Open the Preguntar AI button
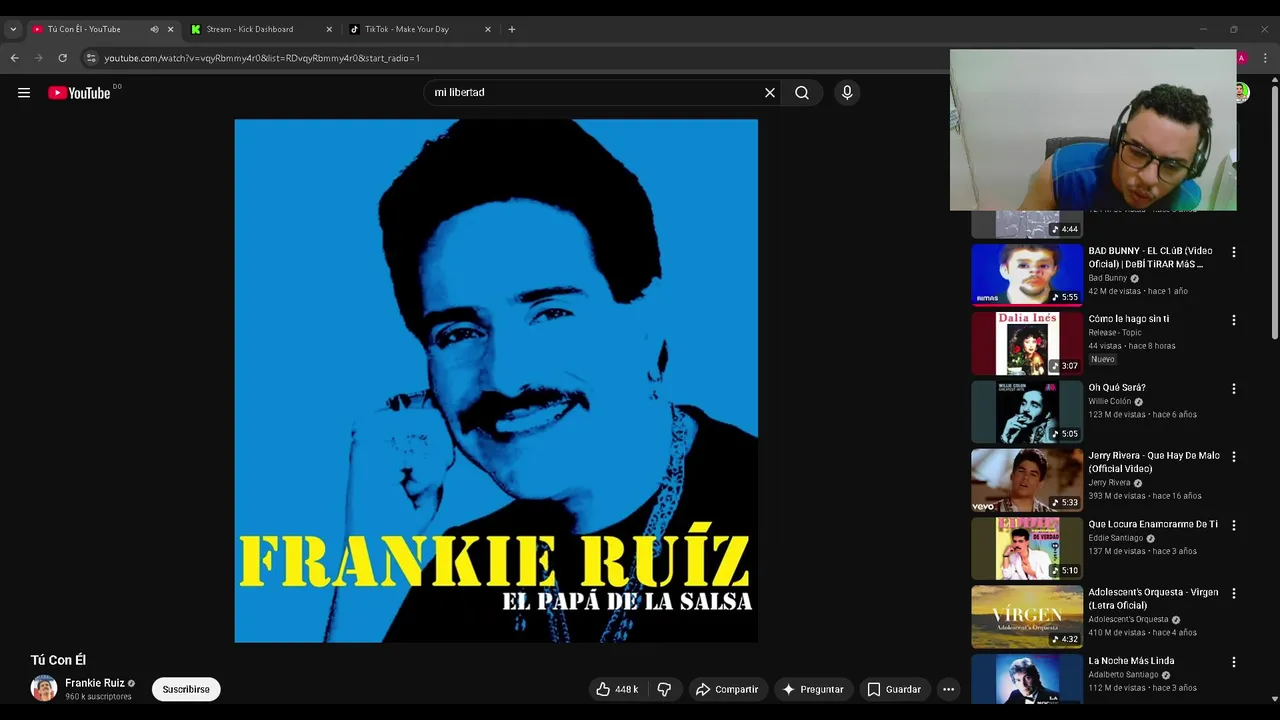 tap(813, 689)
